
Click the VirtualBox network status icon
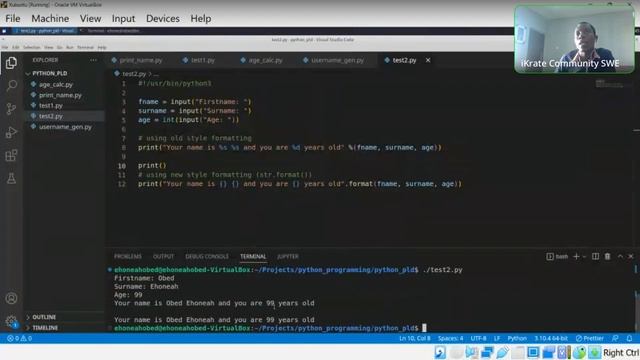pos(487,352)
